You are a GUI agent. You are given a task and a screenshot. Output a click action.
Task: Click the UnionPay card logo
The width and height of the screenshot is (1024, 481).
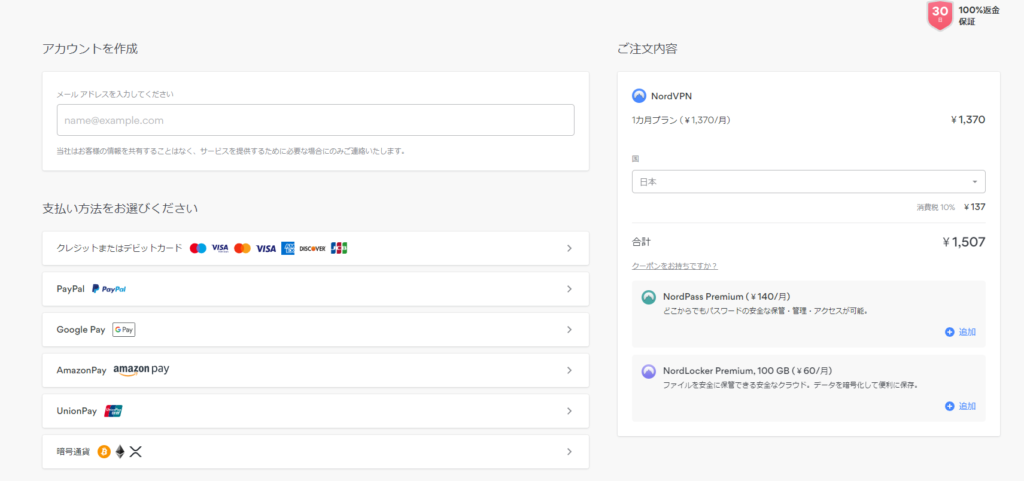[x=113, y=411]
